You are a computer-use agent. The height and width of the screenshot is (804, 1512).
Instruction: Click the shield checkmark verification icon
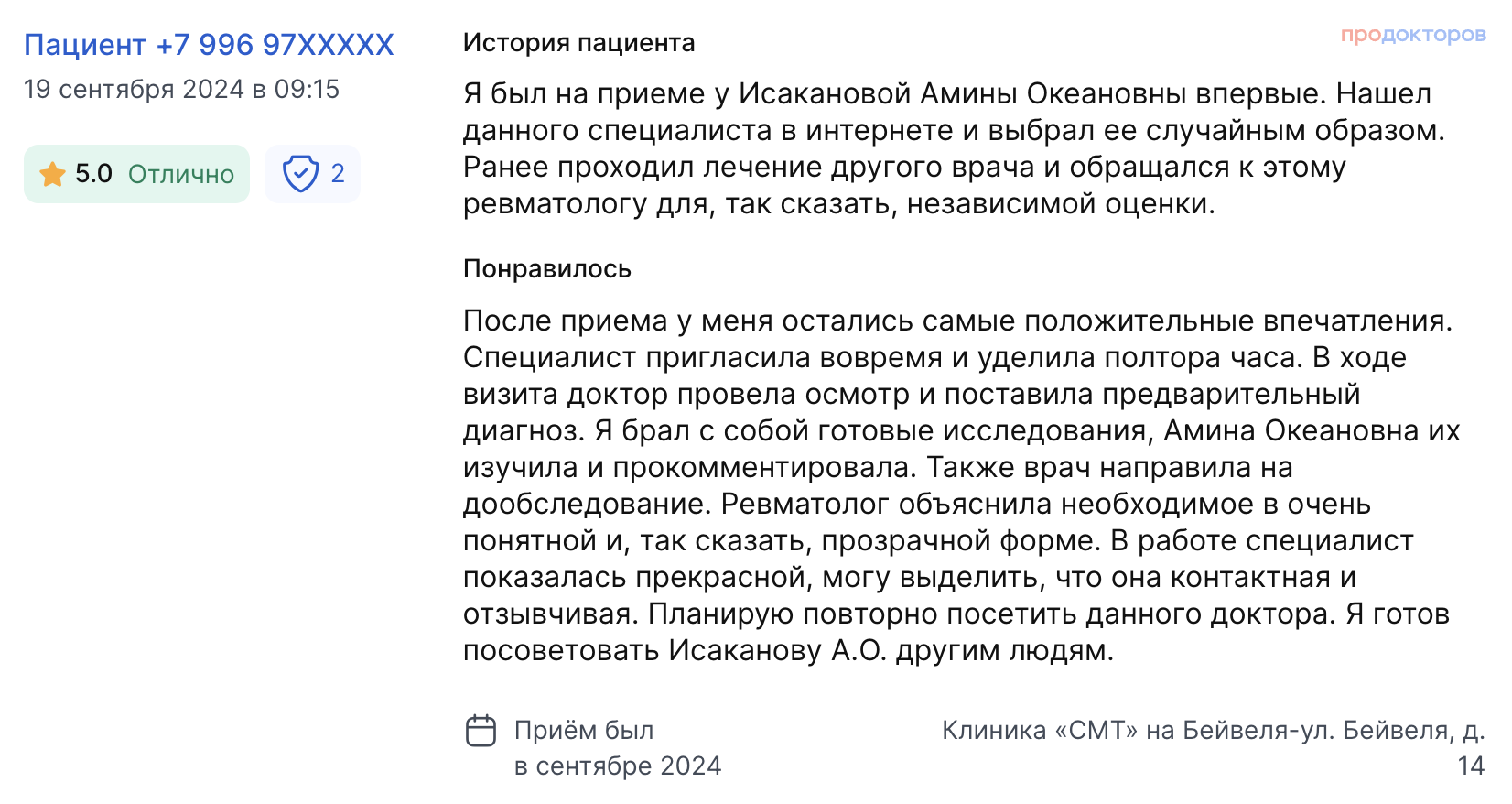click(300, 174)
